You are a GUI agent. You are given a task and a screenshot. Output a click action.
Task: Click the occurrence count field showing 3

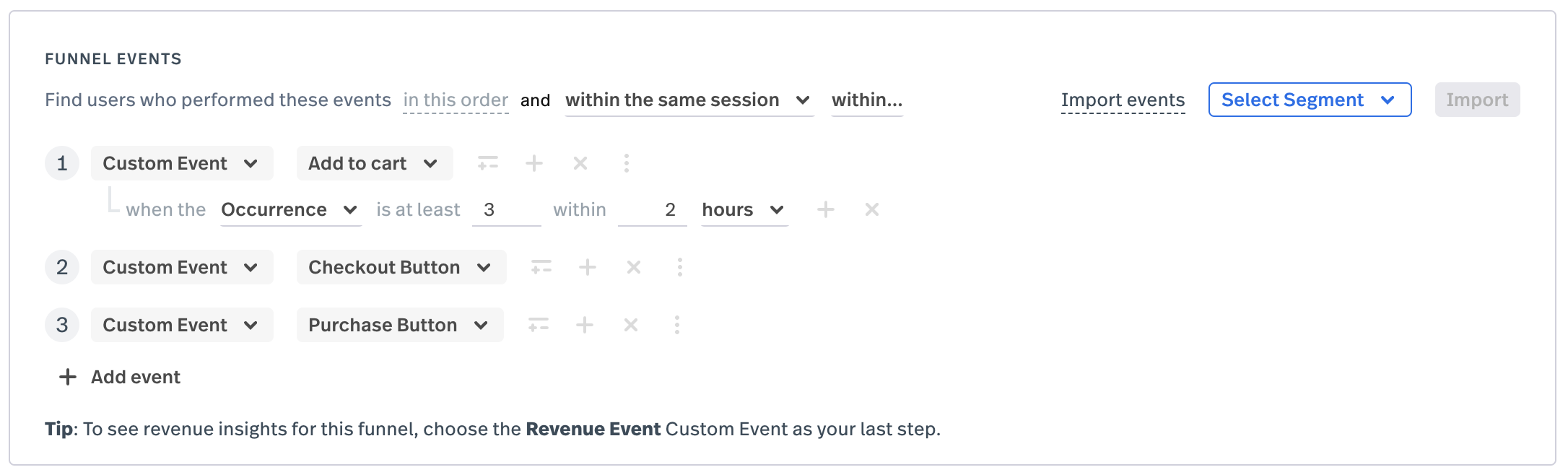[507, 209]
